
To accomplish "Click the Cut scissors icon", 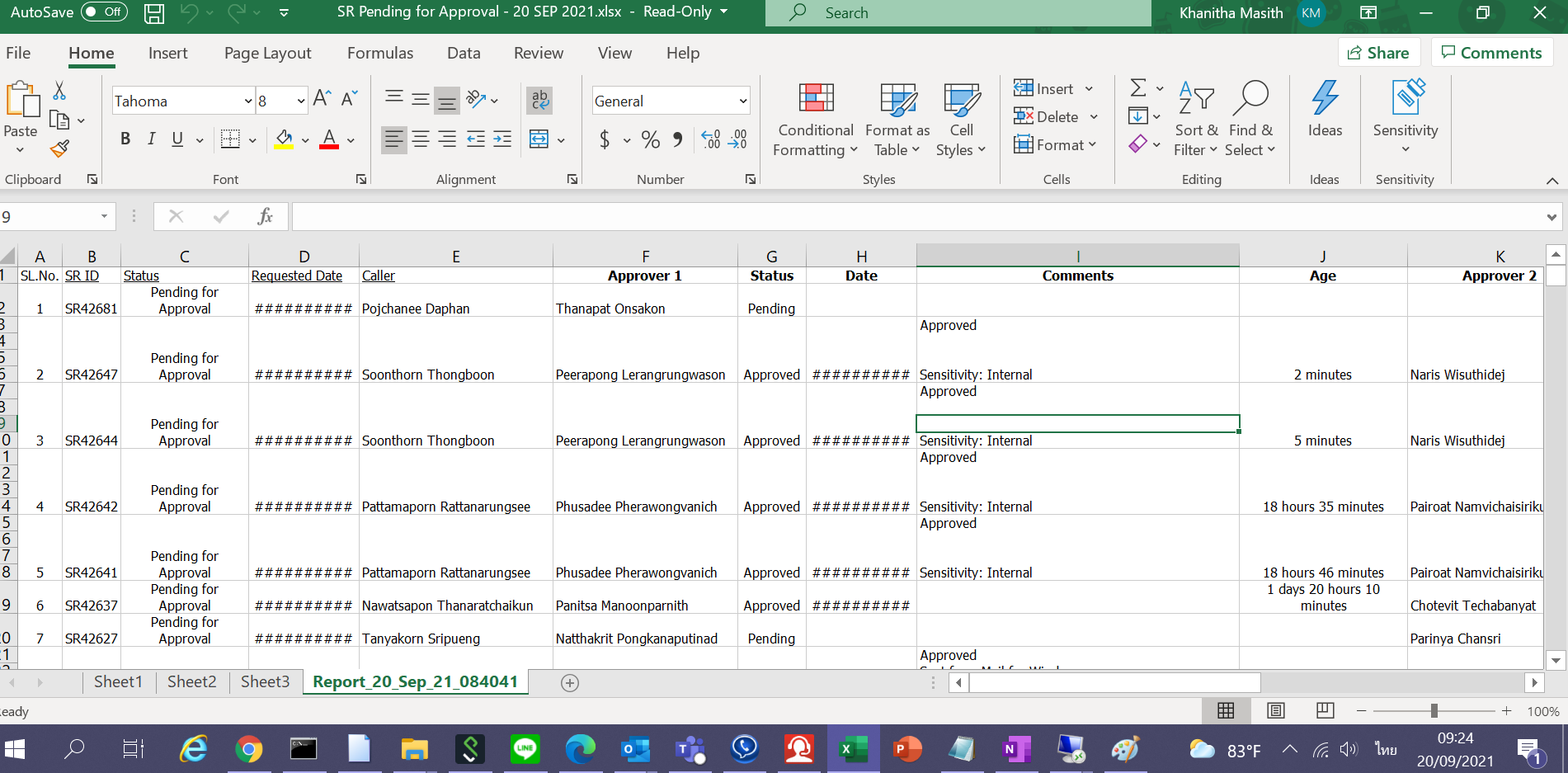I will [x=59, y=91].
